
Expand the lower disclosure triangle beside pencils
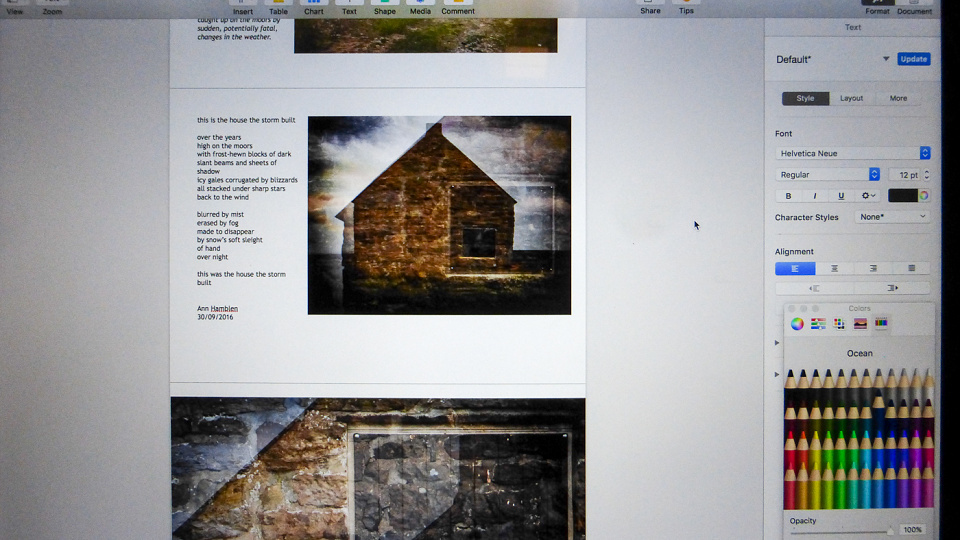[777, 374]
